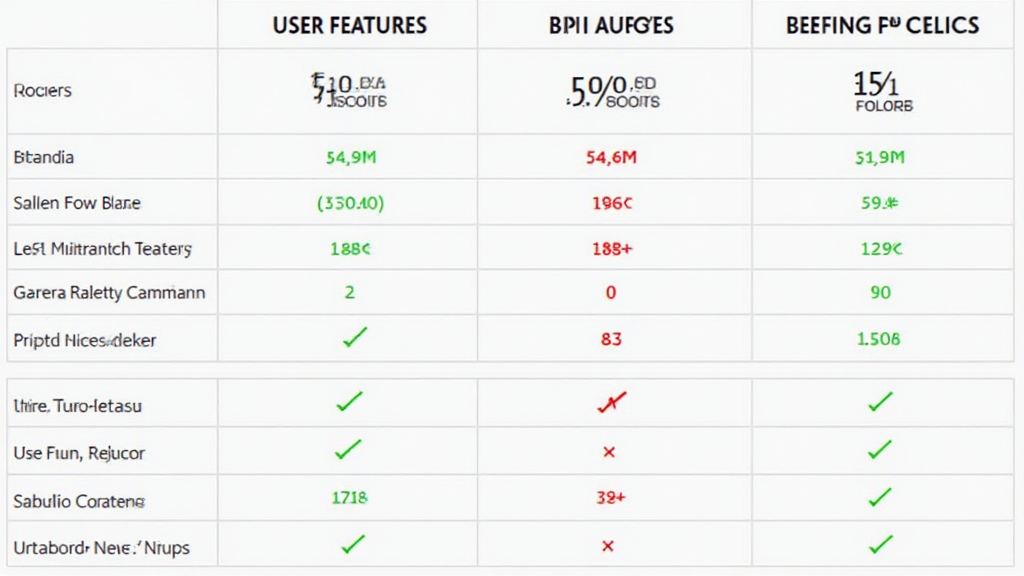
Task: Click the Garera Raletty Cammann row label
Action: click(109, 293)
